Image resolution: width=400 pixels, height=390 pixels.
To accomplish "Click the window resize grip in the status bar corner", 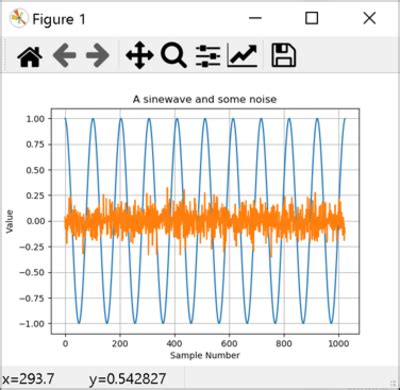I will 394,384.
